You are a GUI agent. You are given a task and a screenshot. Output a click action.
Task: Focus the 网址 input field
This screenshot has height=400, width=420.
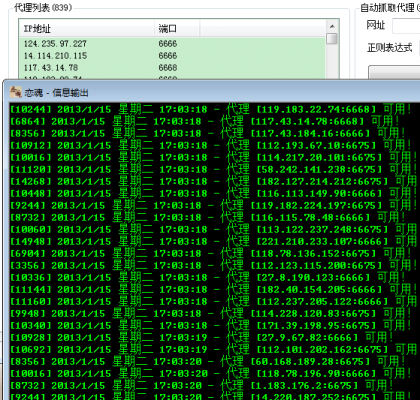point(406,26)
